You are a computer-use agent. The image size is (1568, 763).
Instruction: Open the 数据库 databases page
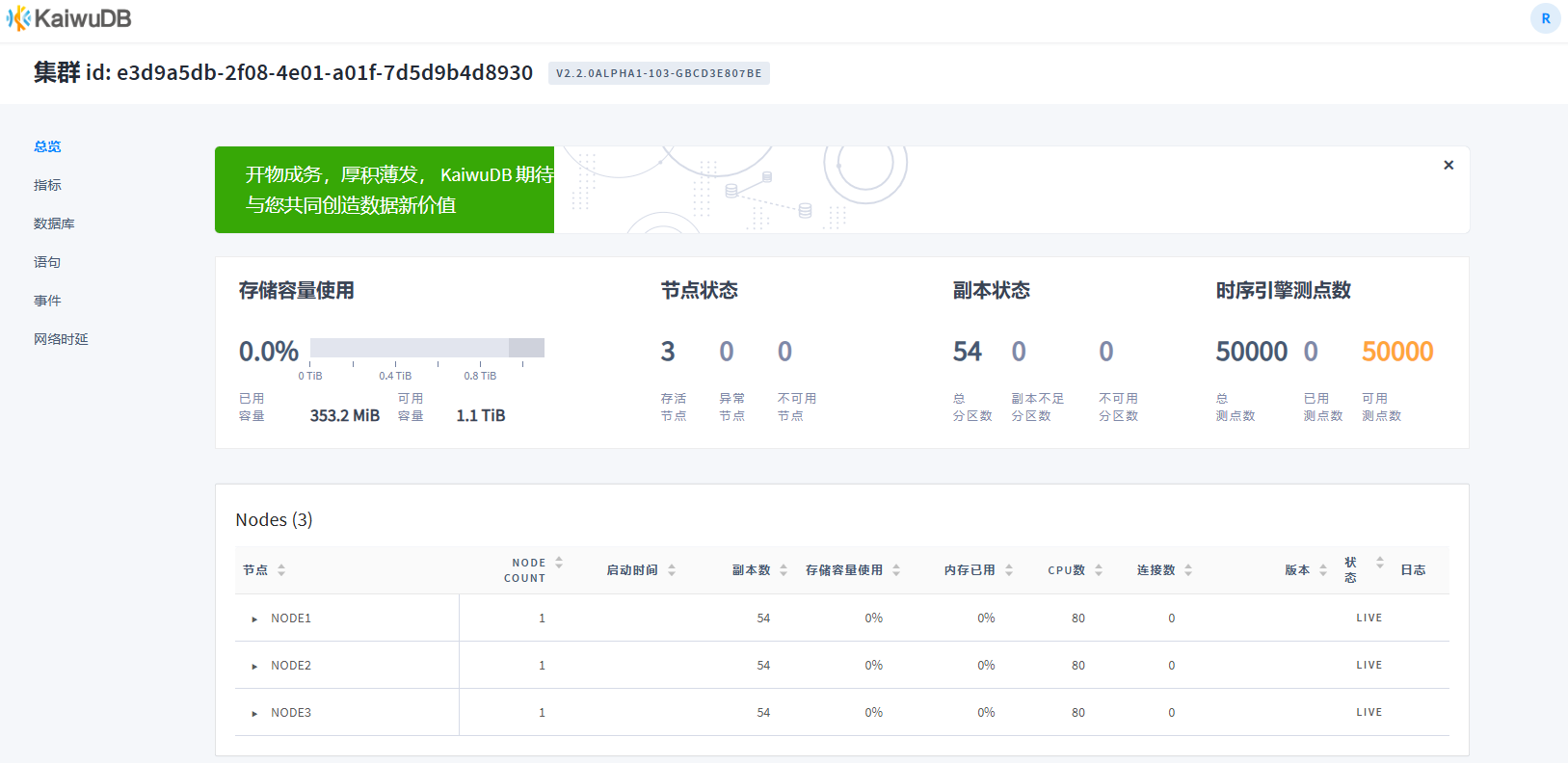(54, 224)
